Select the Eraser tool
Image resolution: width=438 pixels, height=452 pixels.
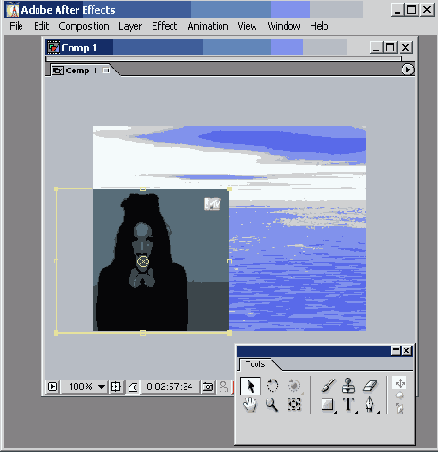pyautogui.click(x=369, y=386)
